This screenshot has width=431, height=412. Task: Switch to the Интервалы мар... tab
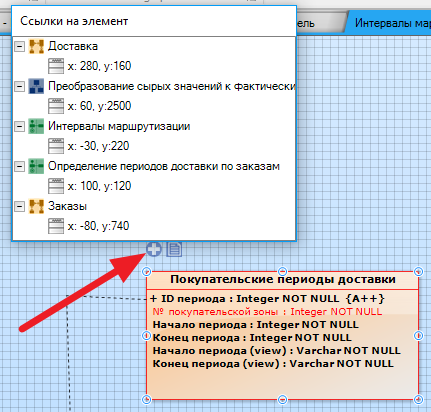tap(389, 23)
